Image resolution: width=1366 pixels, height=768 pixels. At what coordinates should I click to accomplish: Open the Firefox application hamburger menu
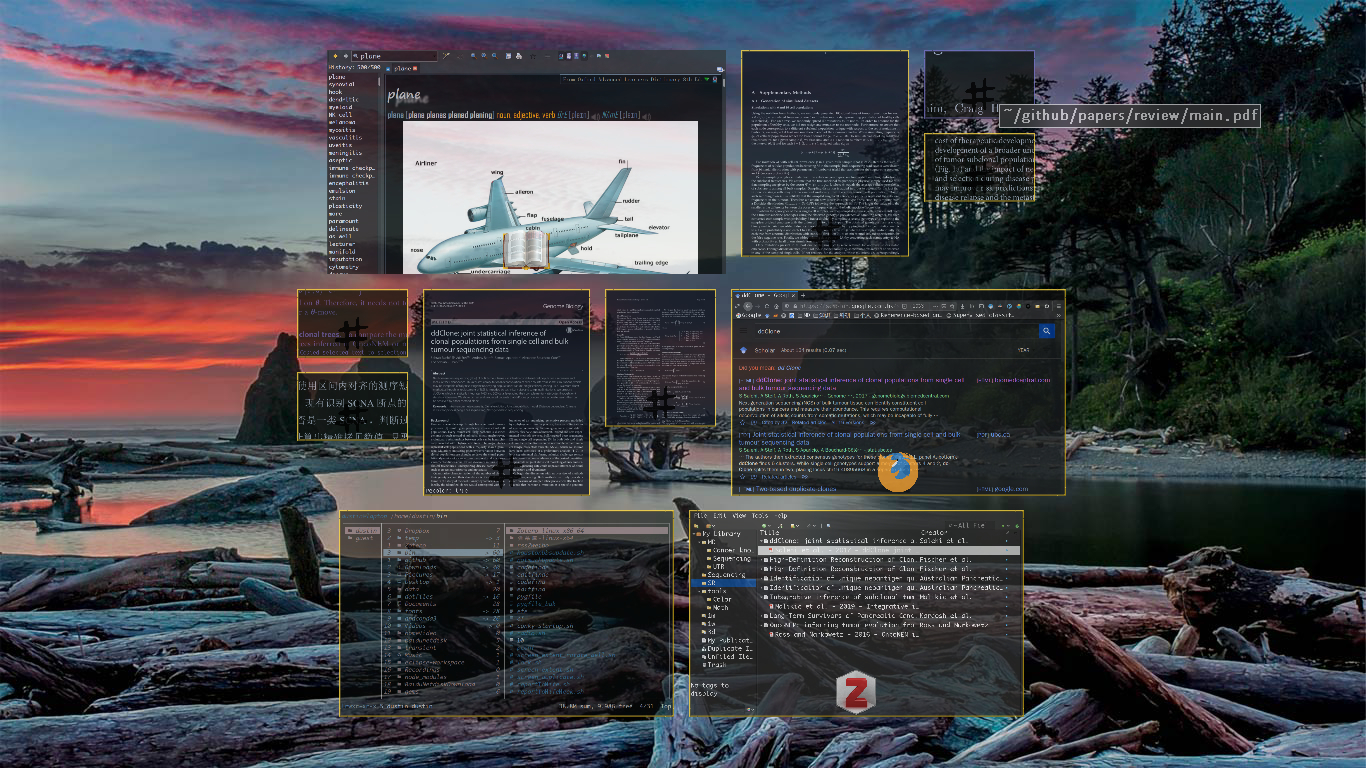tap(1059, 306)
